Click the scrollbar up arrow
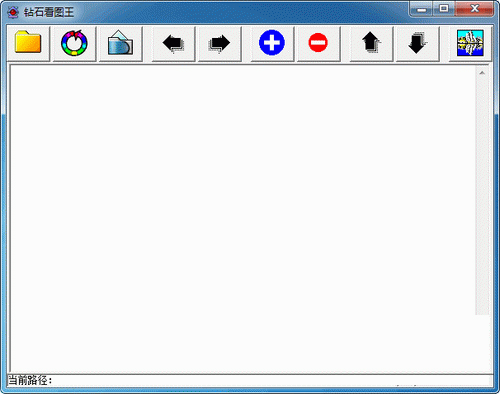The width and height of the screenshot is (500, 394). 482,73
